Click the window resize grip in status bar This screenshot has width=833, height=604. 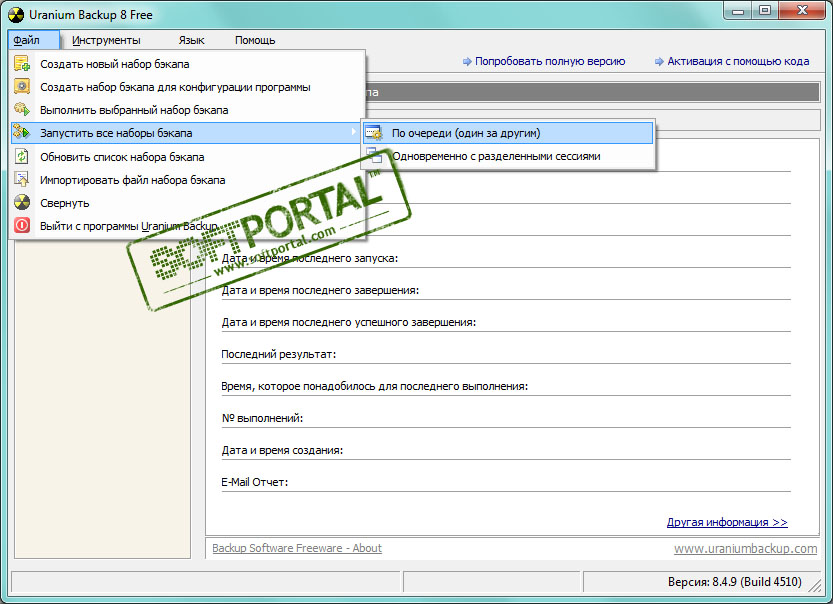pos(815,585)
